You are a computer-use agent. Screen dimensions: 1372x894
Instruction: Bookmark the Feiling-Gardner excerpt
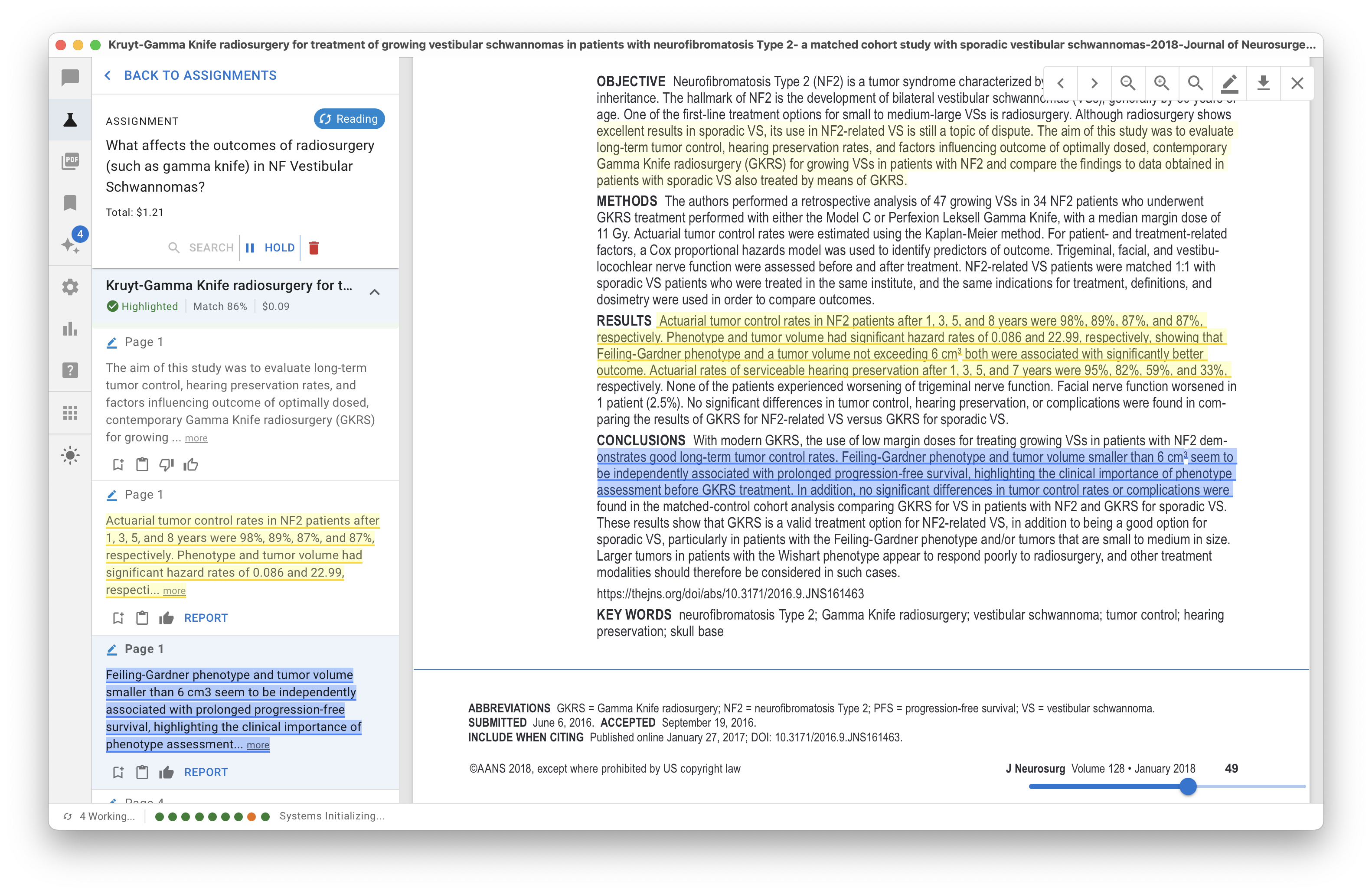[118, 772]
